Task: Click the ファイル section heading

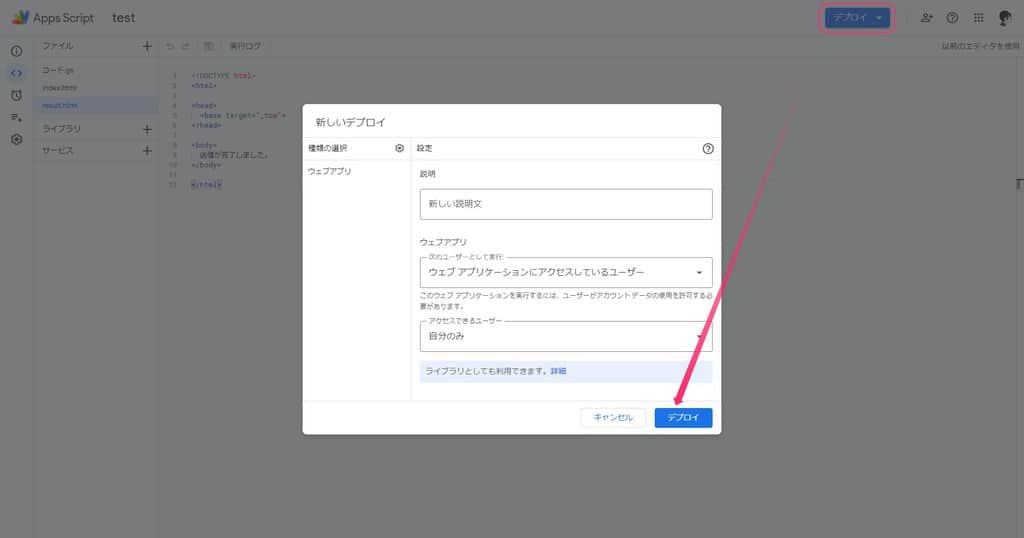Action: [57, 46]
